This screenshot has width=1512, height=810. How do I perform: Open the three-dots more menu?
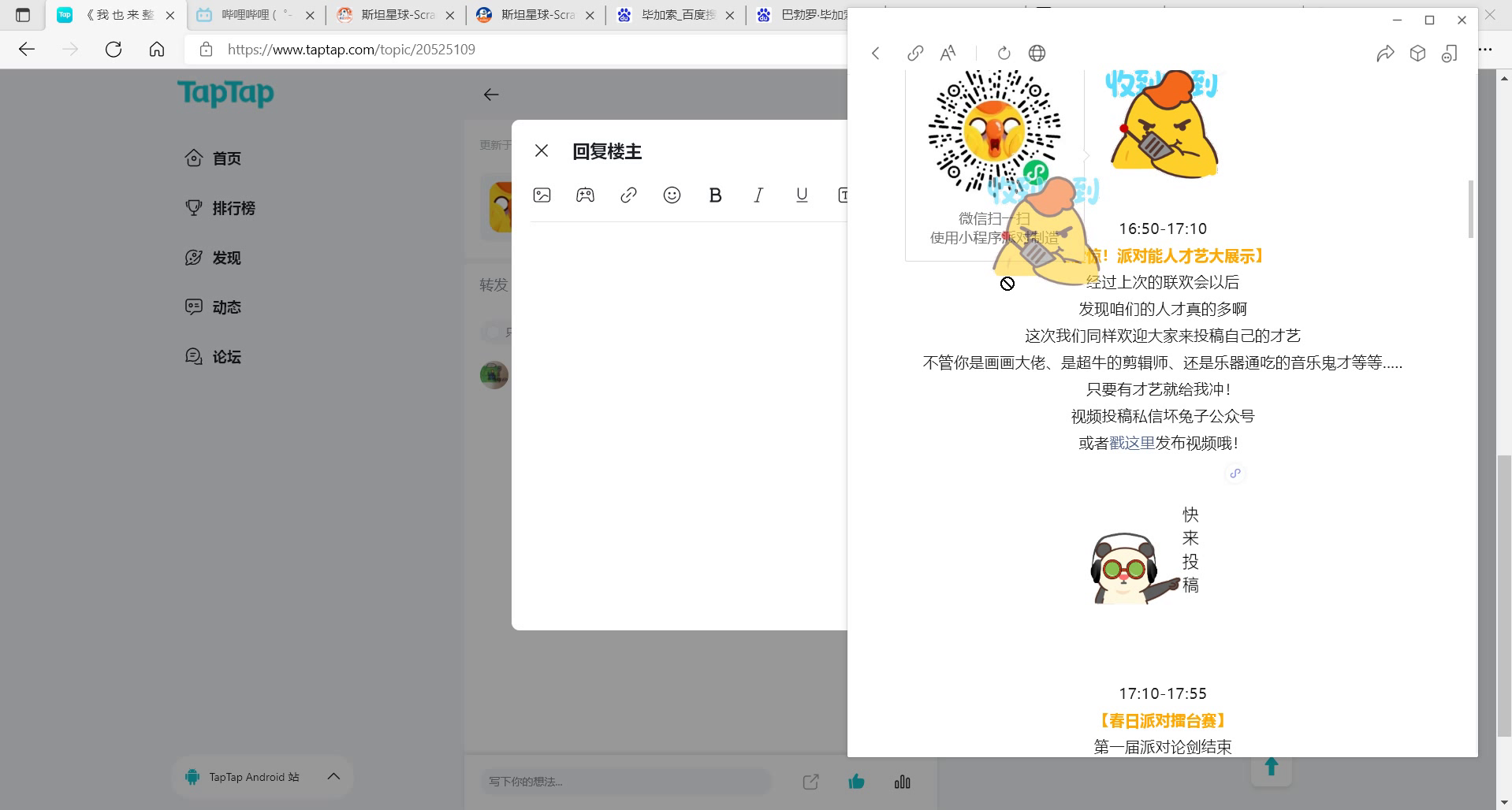(1485, 50)
